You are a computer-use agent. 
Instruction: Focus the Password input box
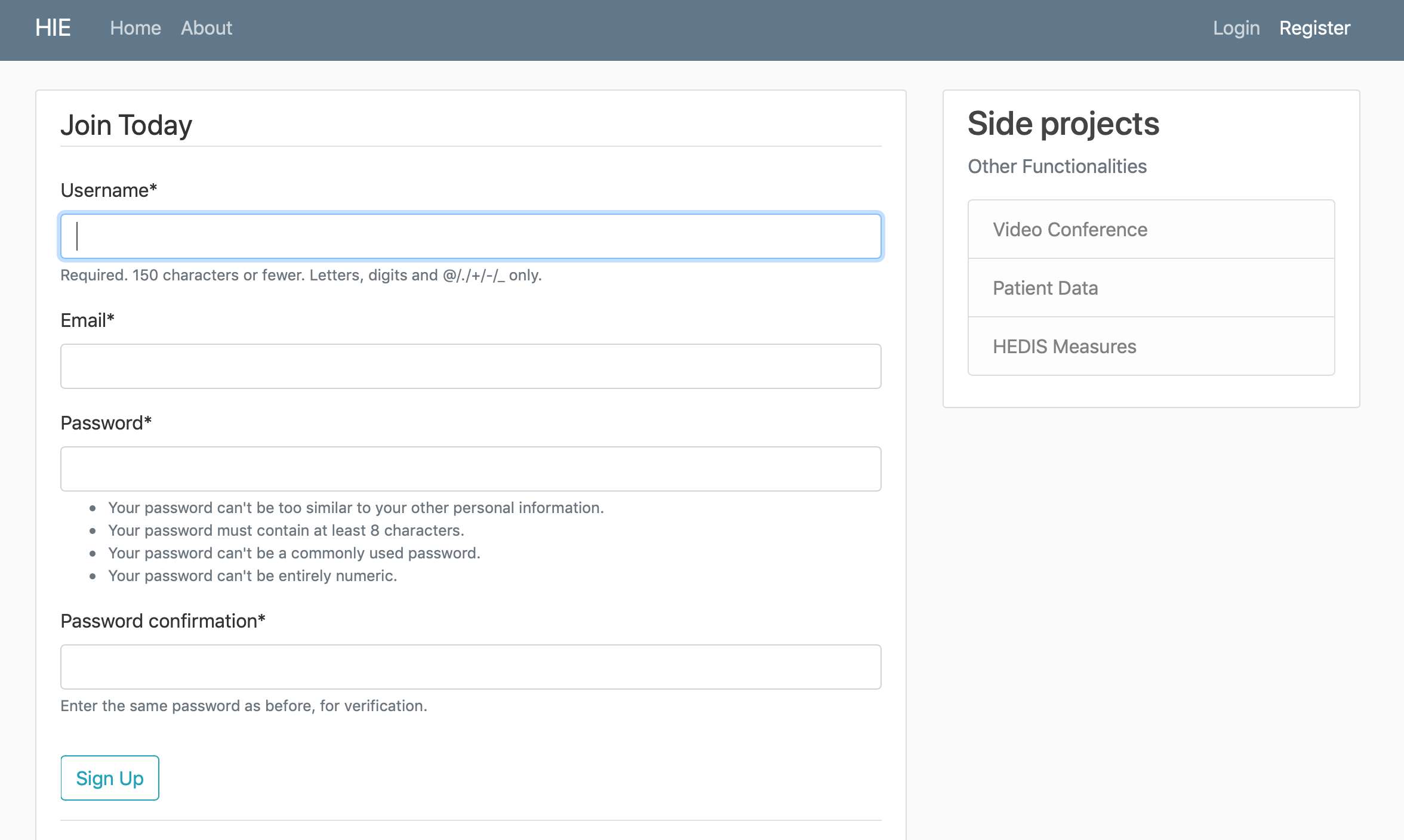[470, 469]
